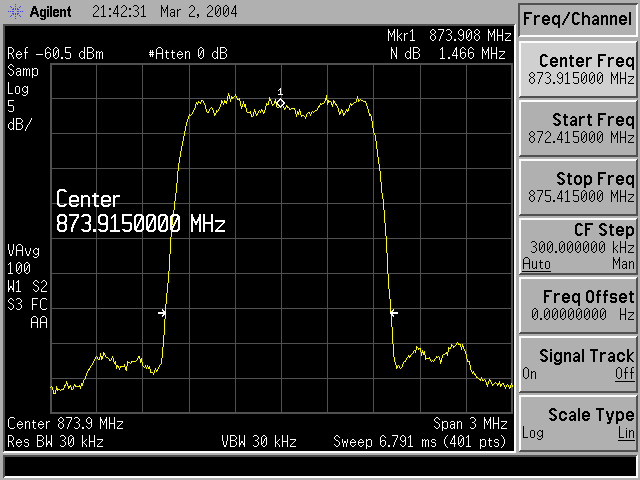
Task: Select the Stop Freq softkey
Action: (578, 188)
